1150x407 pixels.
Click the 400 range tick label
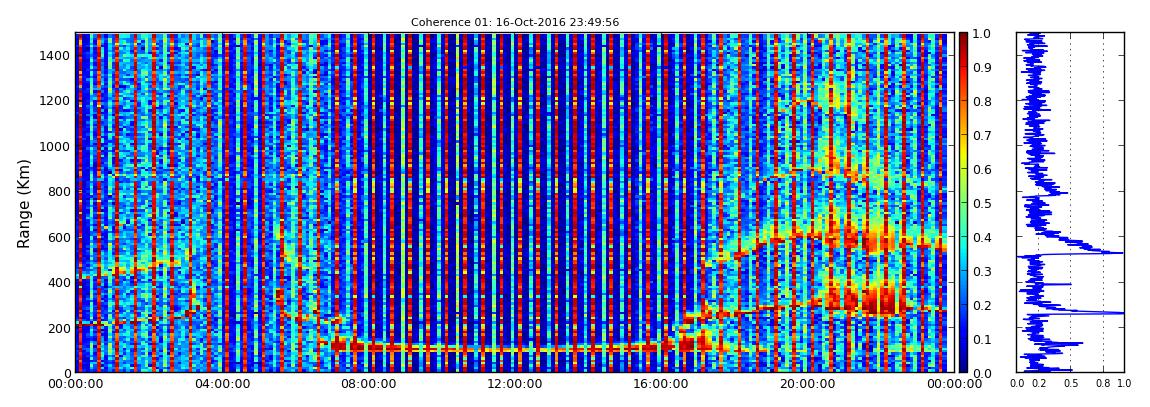click(x=58, y=282)
